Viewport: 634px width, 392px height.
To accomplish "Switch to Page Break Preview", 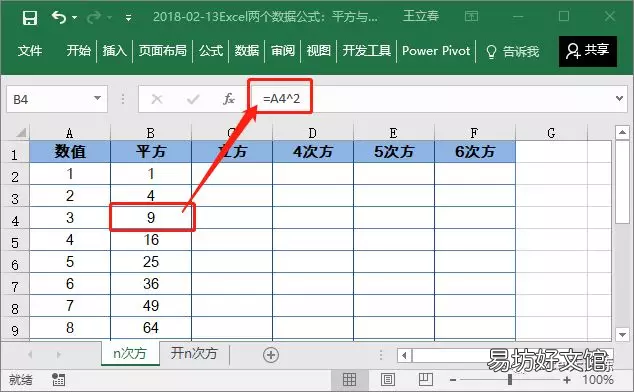I will click(x=425, y=379).
